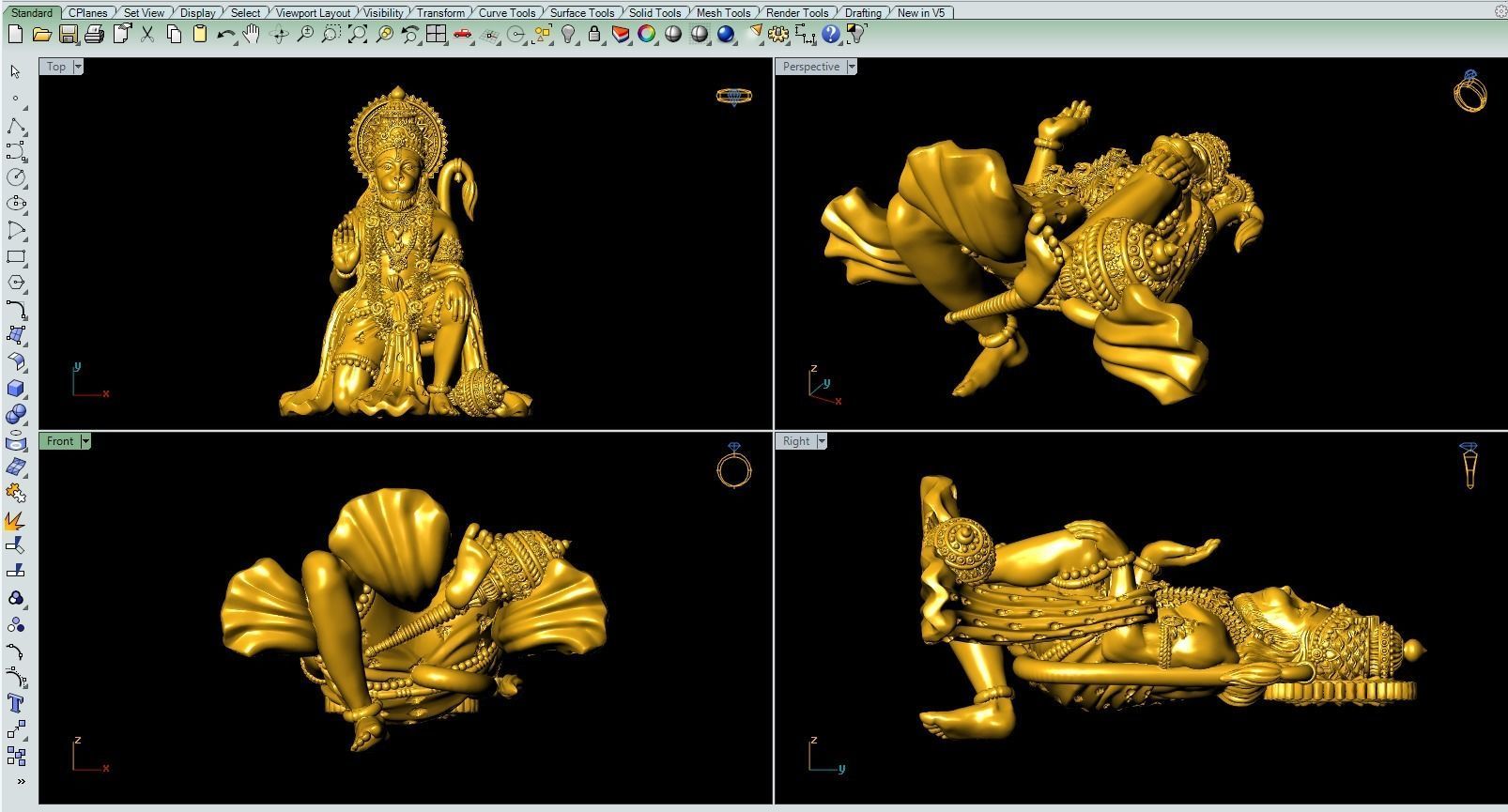Activate the Pan hand tool
Screen dimensions: 1508x812
(252, 34)
